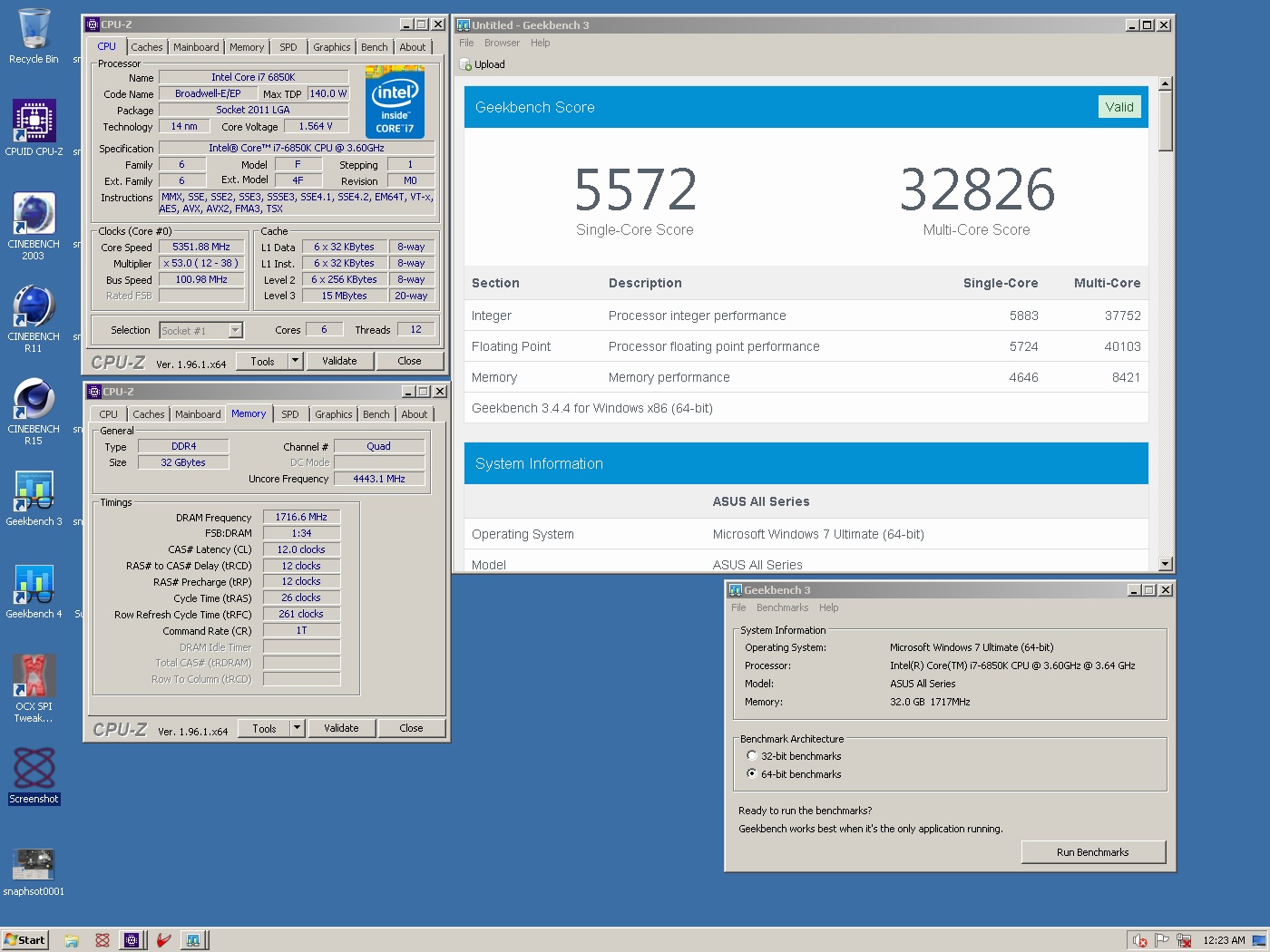Select the Screenshot desktop icon

pos(34,775)
